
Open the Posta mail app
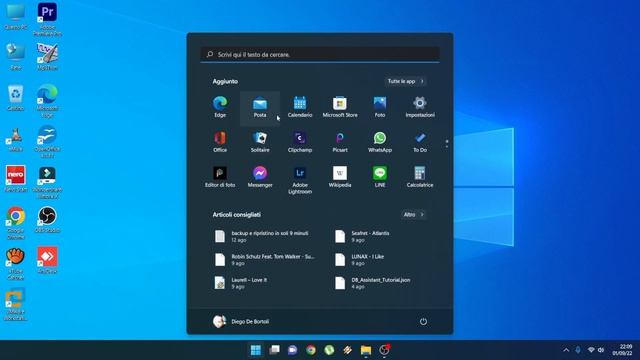tap(260, 107)
